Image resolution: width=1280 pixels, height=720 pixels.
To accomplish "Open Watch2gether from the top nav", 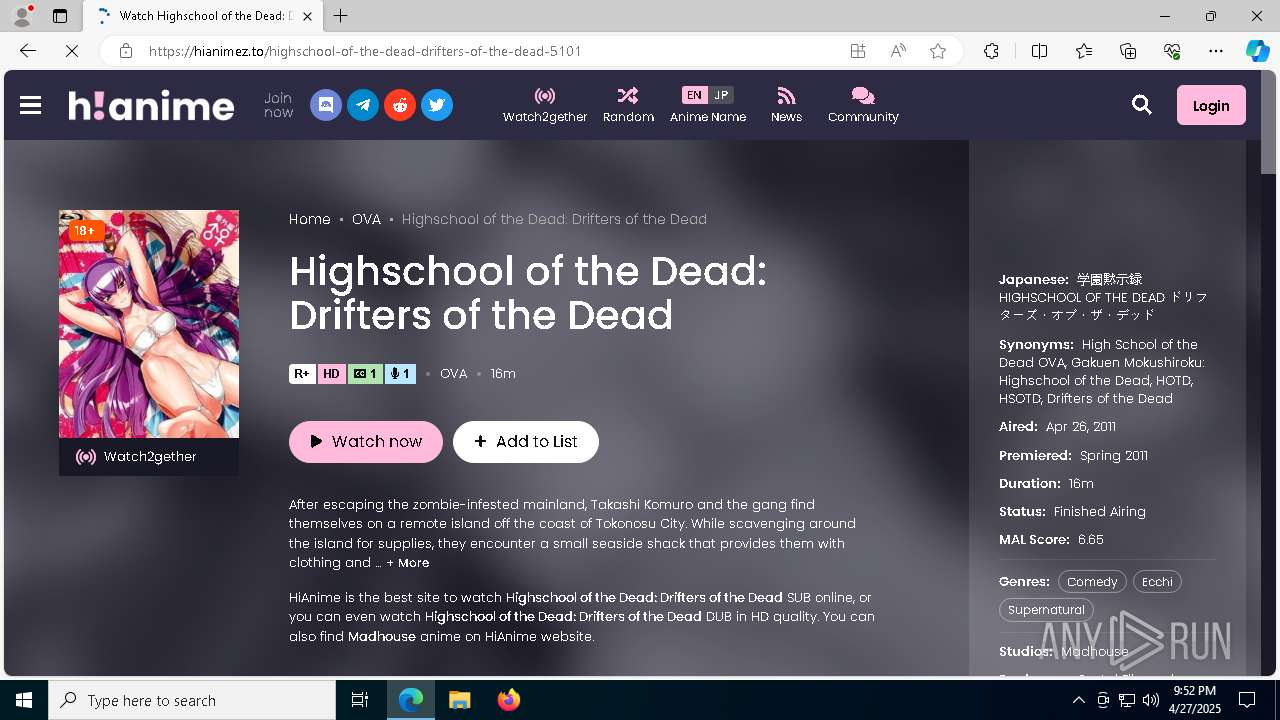I will coord(545,105).
